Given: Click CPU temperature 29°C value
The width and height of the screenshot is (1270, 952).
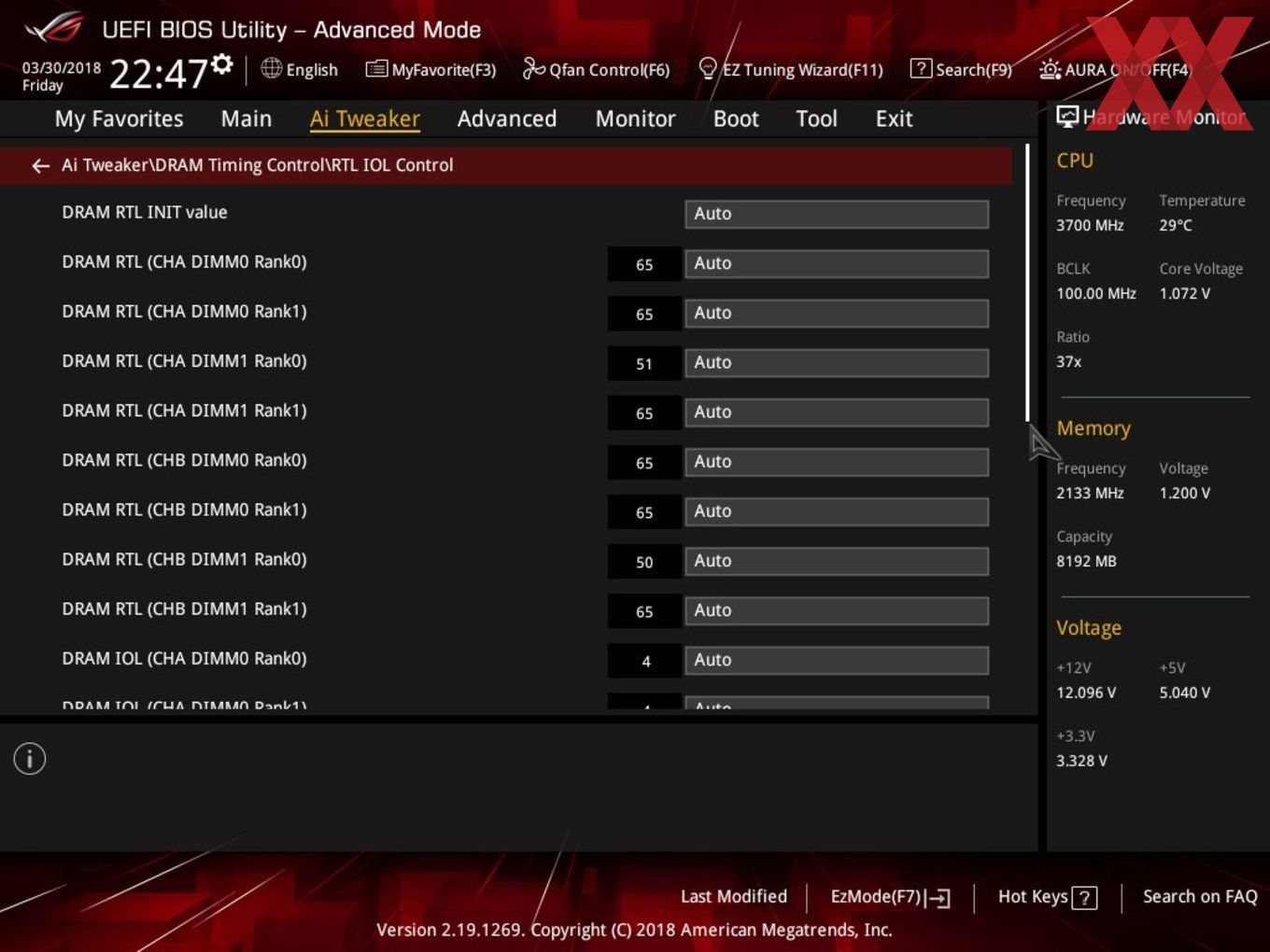Looking at the screenshot, I should point(1176,225).
